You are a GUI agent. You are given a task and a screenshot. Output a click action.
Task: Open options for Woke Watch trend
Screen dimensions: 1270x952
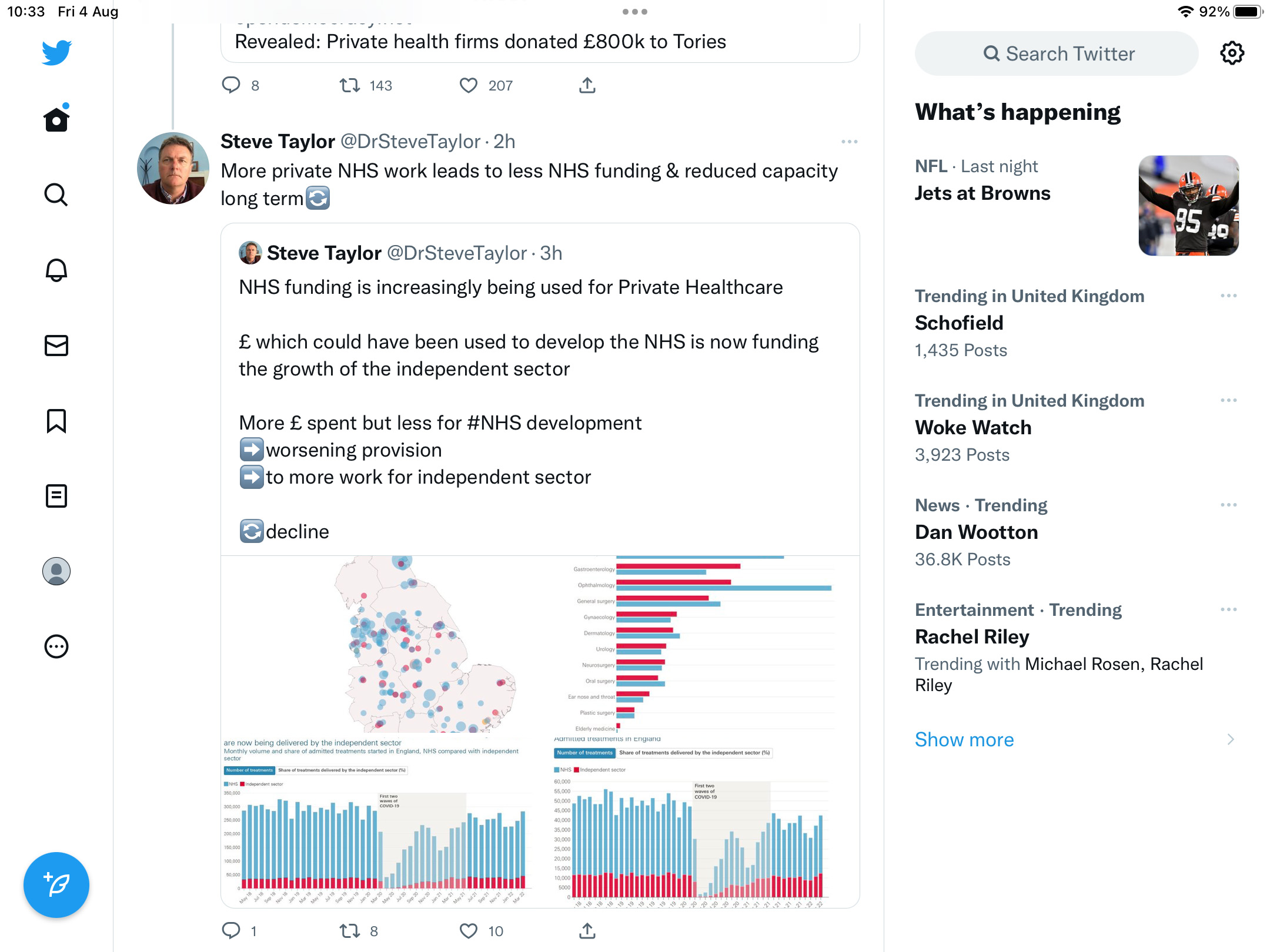[1228, 400]
